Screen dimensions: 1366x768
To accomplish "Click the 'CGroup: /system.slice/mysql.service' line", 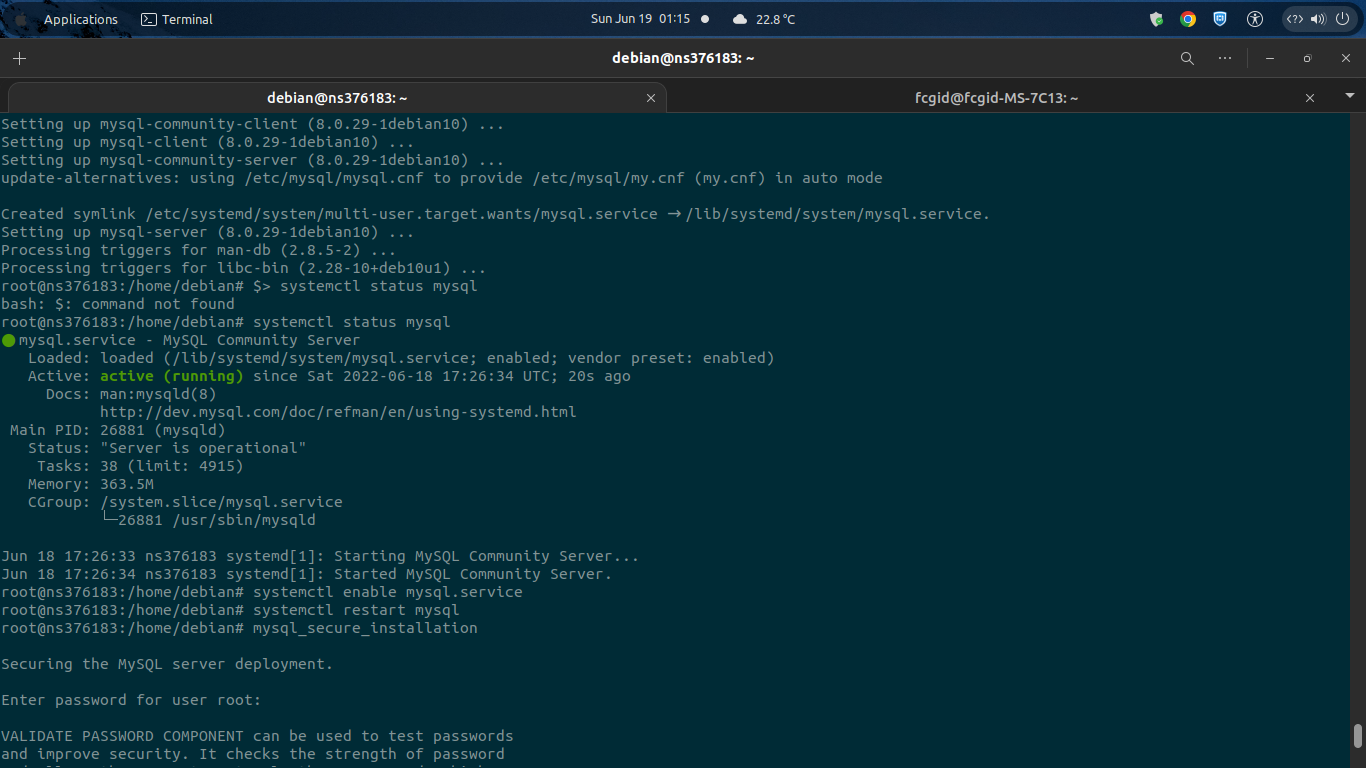I will point(185,502).
